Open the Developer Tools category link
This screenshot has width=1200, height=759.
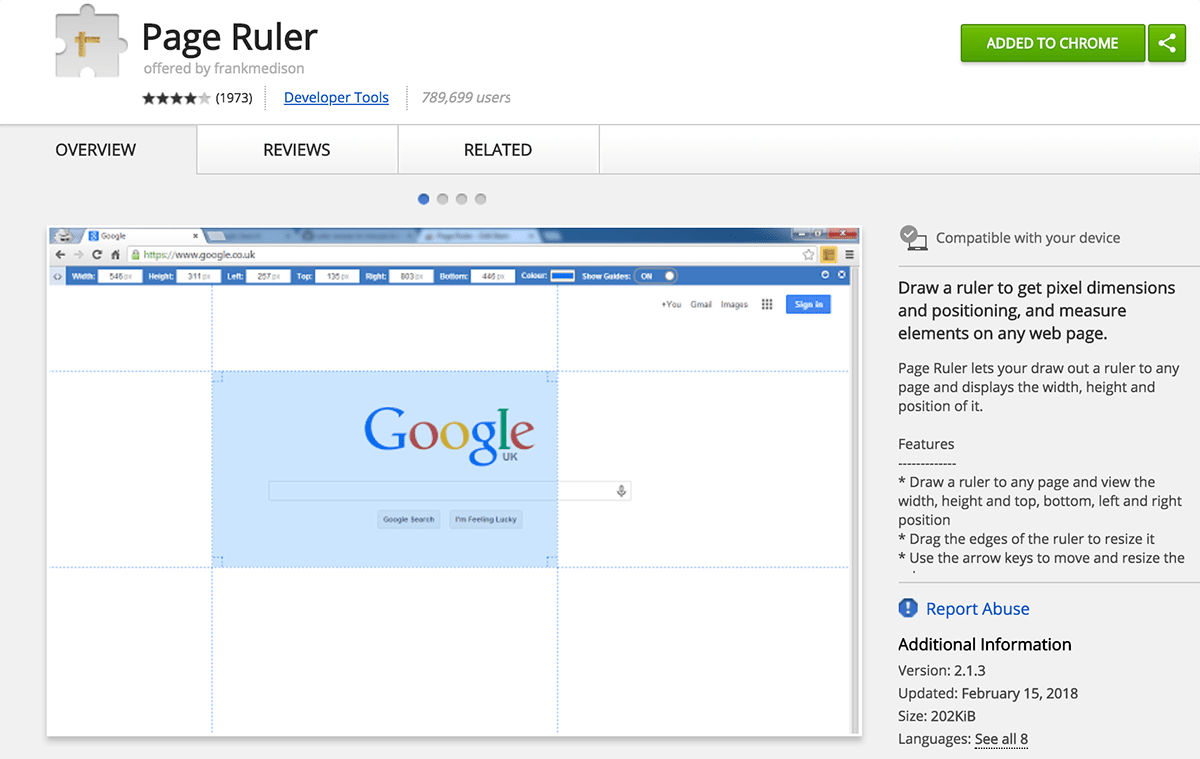click(336, 97)
